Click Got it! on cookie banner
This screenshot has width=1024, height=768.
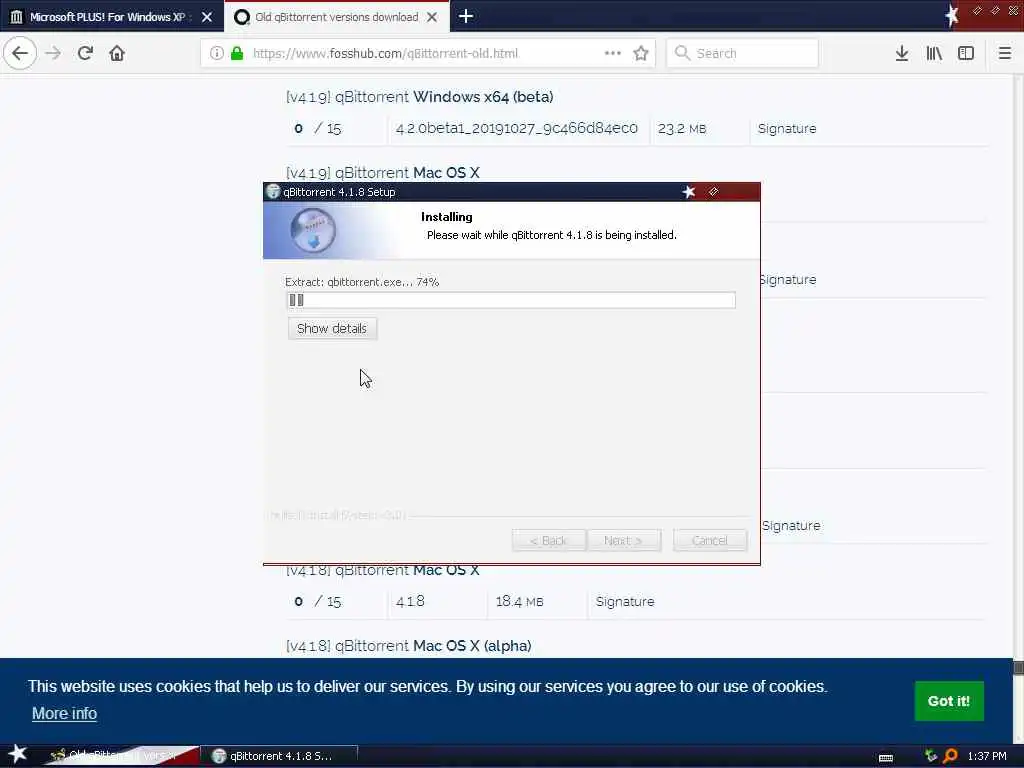pos(949,701)
